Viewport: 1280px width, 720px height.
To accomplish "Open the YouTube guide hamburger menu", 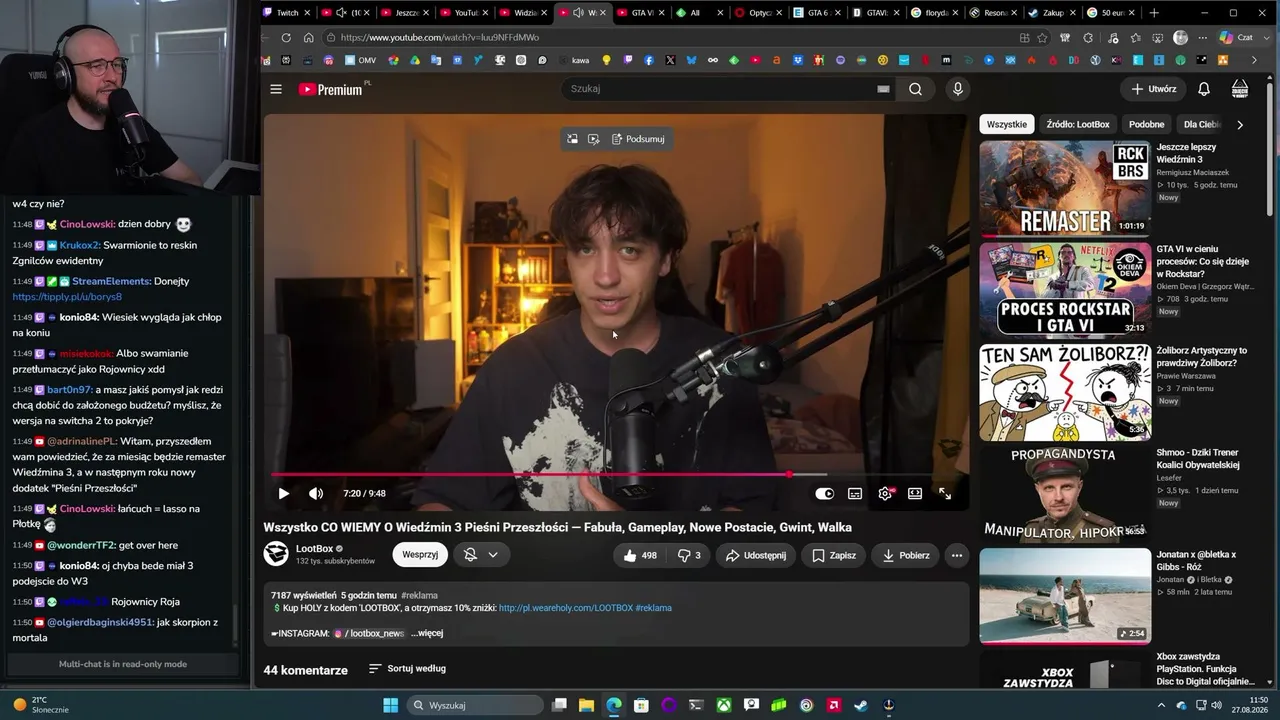I will click(x=276, y=89).
